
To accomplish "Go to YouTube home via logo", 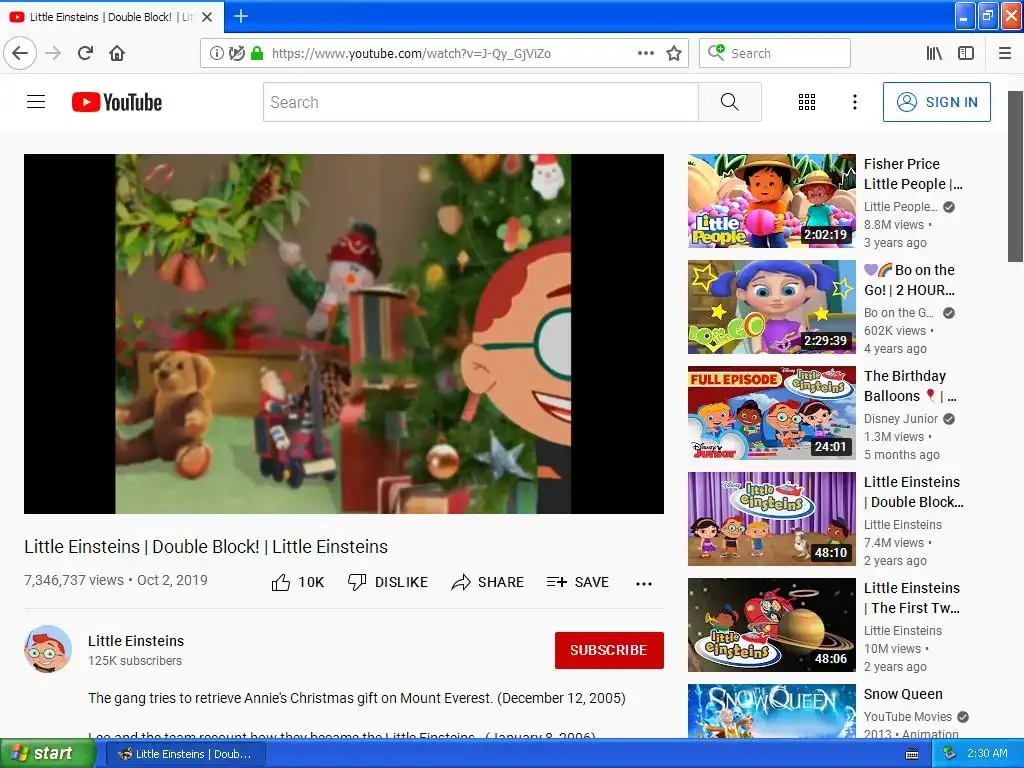I will [117, 102].
